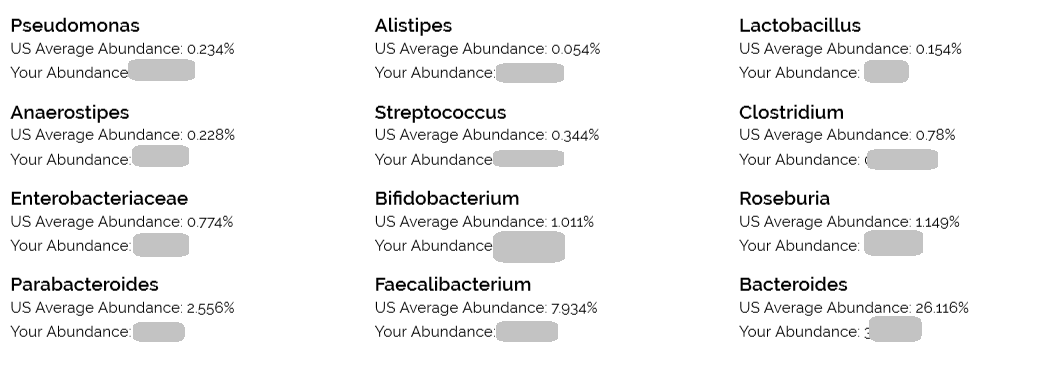Select the Clostridium heading
Image resolution: width=1045 pixels, height=365 pixels.
coord(791,112)
